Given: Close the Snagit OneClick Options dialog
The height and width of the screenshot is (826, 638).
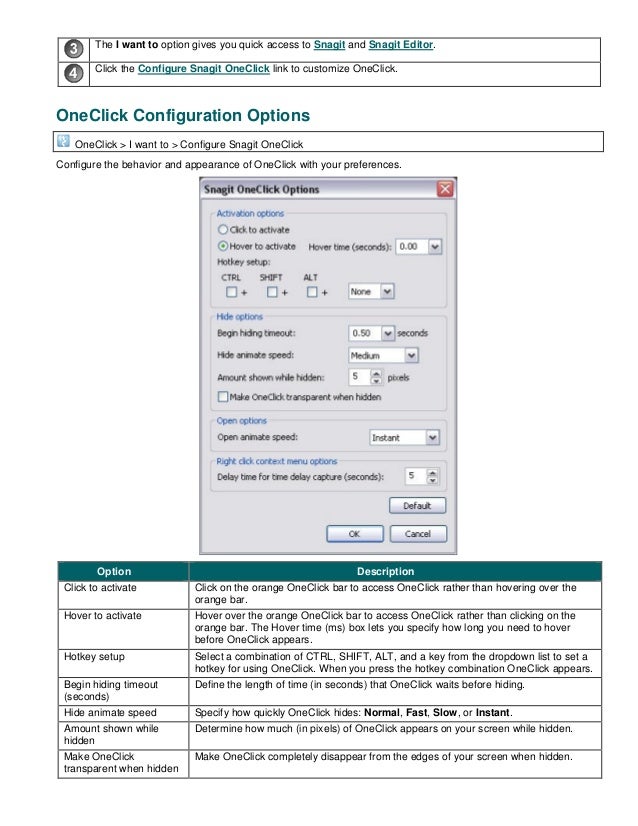Looking at the screenshot, I should point(445,189).
